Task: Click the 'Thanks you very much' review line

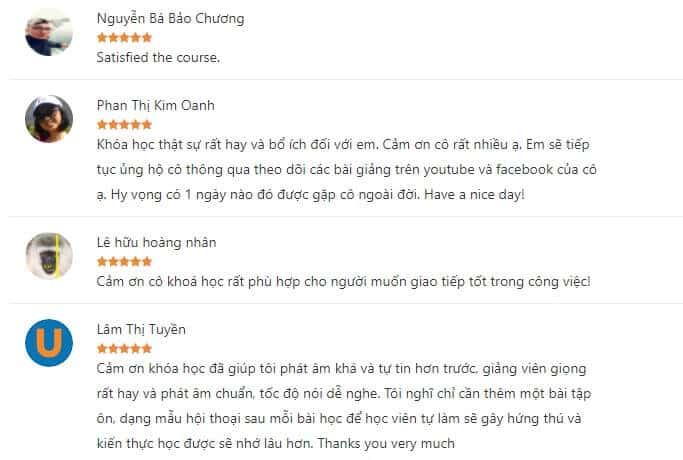Action: point(276,444)
